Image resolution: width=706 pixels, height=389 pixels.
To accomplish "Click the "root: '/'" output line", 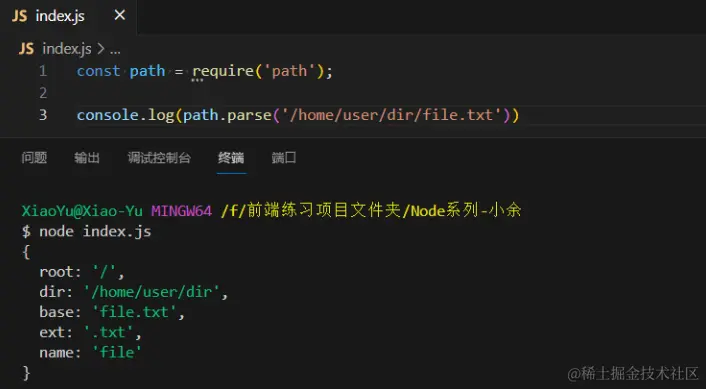I will pyautogui.click(x=81, y=272).
